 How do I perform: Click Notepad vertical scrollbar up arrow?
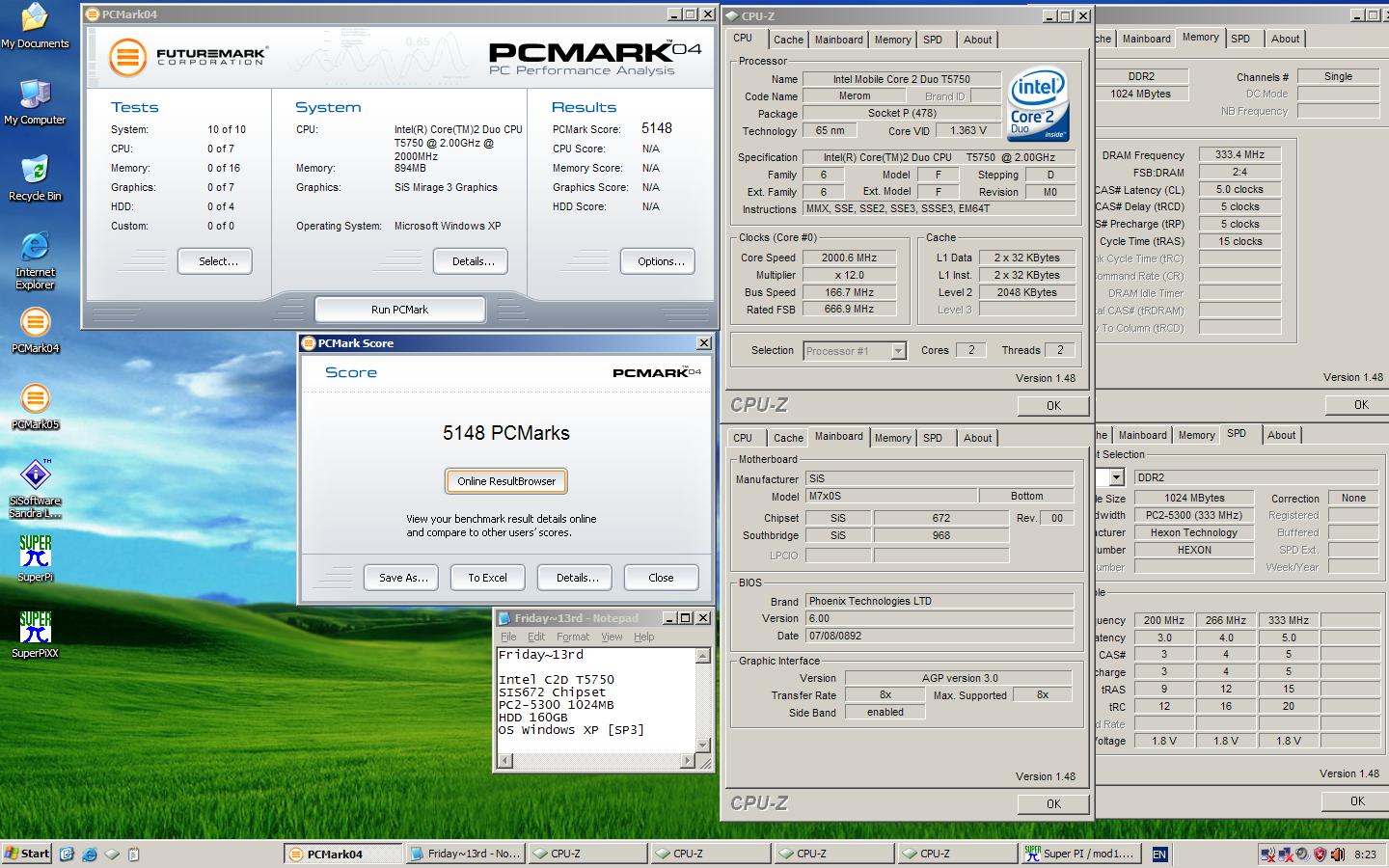tap(702, 655)
